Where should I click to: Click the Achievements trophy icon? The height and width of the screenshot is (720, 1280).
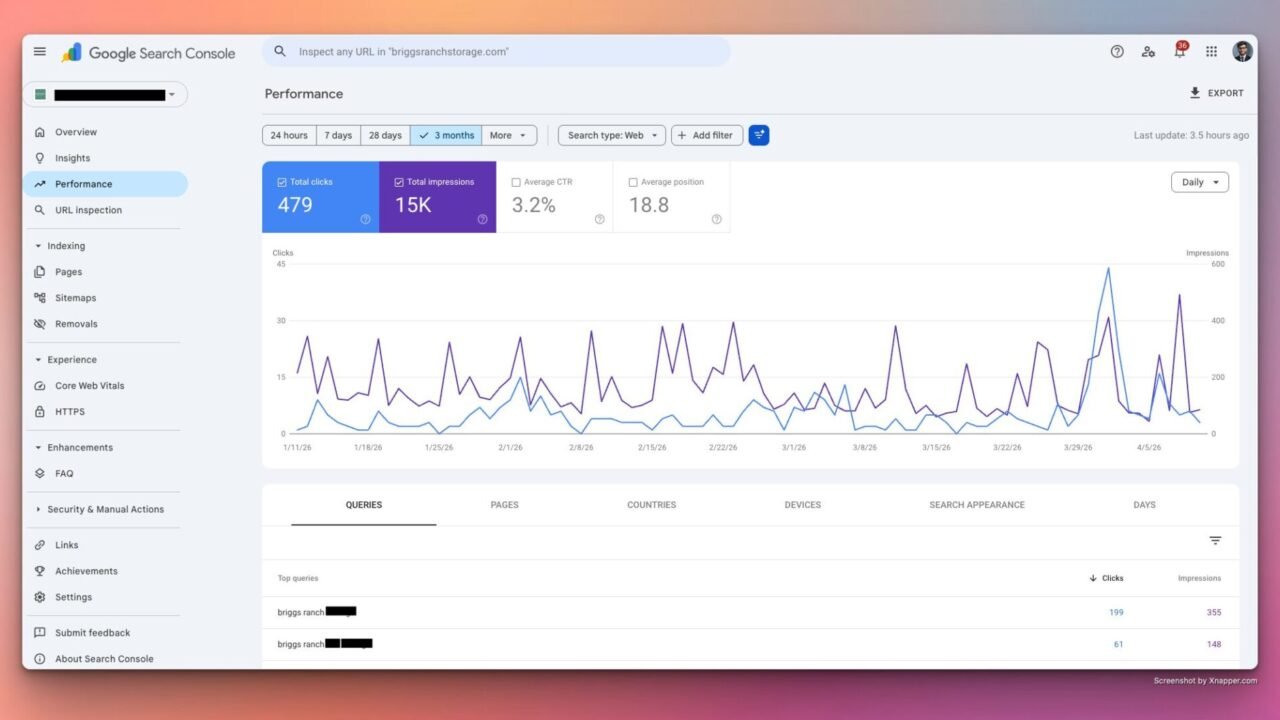(x=40, y=571)
